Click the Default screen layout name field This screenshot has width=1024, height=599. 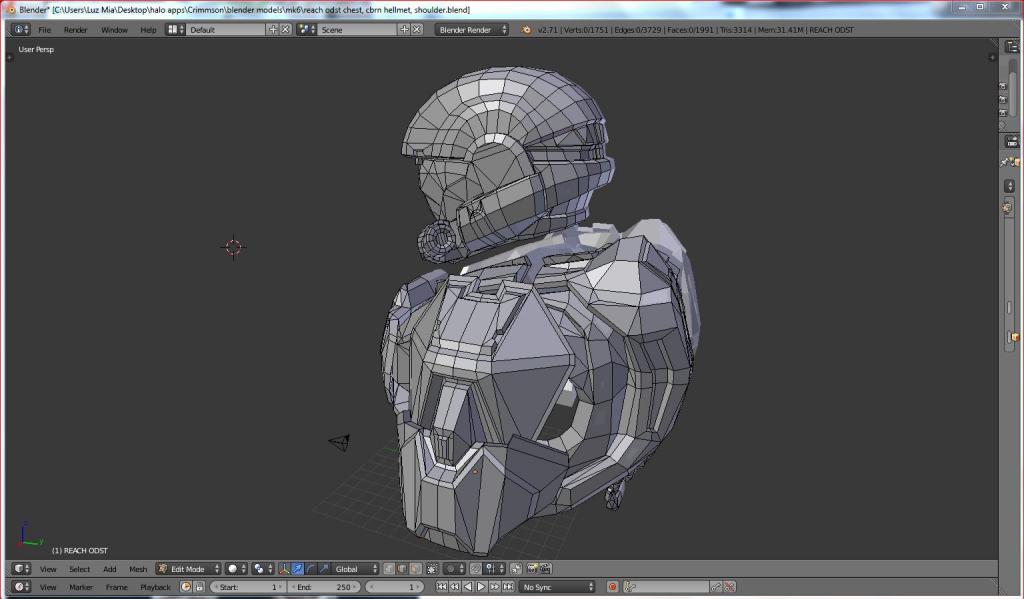coord(226,29)
